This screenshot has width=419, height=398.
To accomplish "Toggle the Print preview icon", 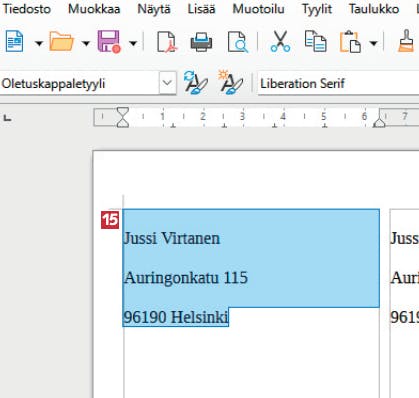I will (238, 42).
